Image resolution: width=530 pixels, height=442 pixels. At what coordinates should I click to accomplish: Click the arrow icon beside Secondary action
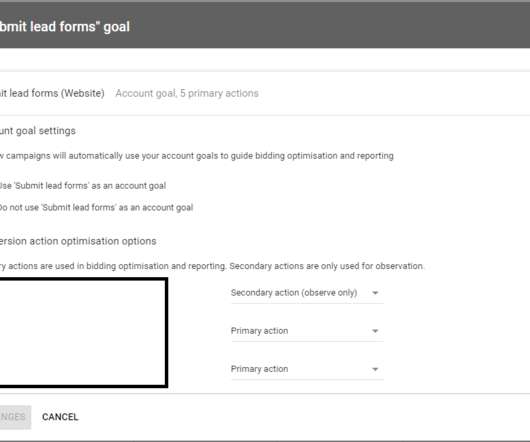tap(375, 293)
